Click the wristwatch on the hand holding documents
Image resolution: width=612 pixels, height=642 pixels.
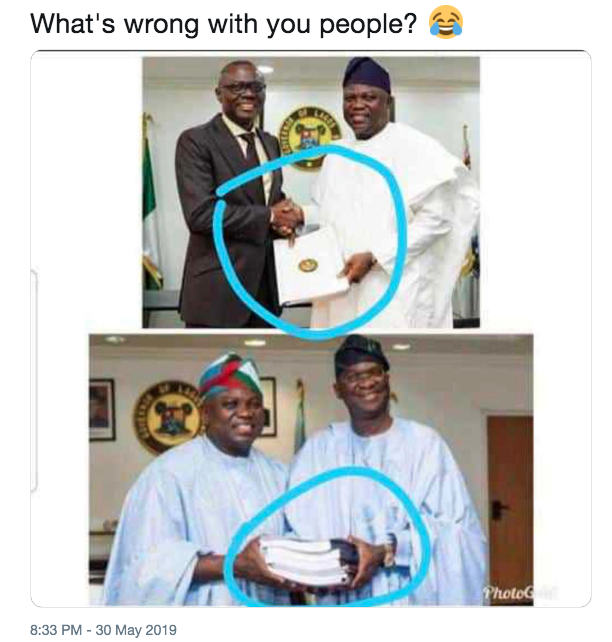coord(390,549)
